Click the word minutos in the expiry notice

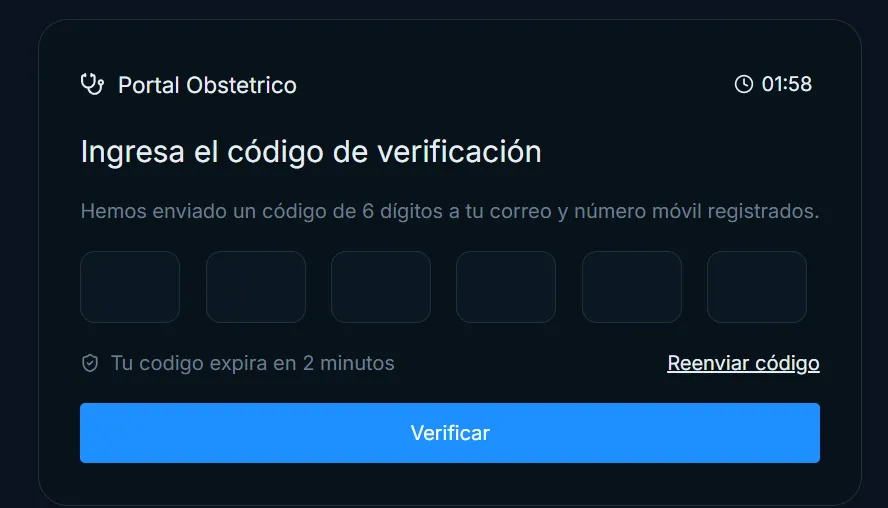point(357,363)
